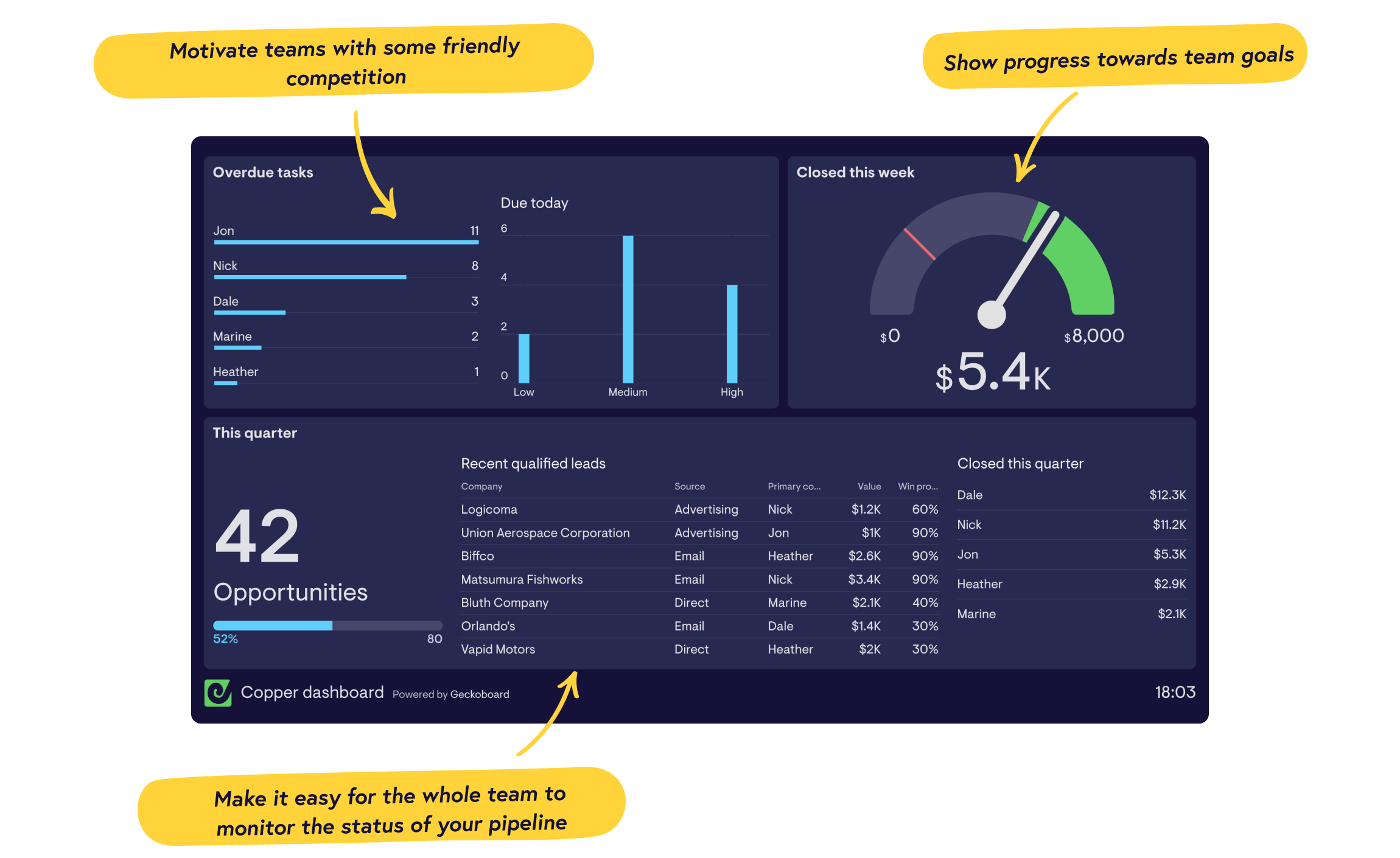Image resolution: width=1400 pixels, height=858 pixels.
Task: Click the Value column header
Action: tap(869, 486)
